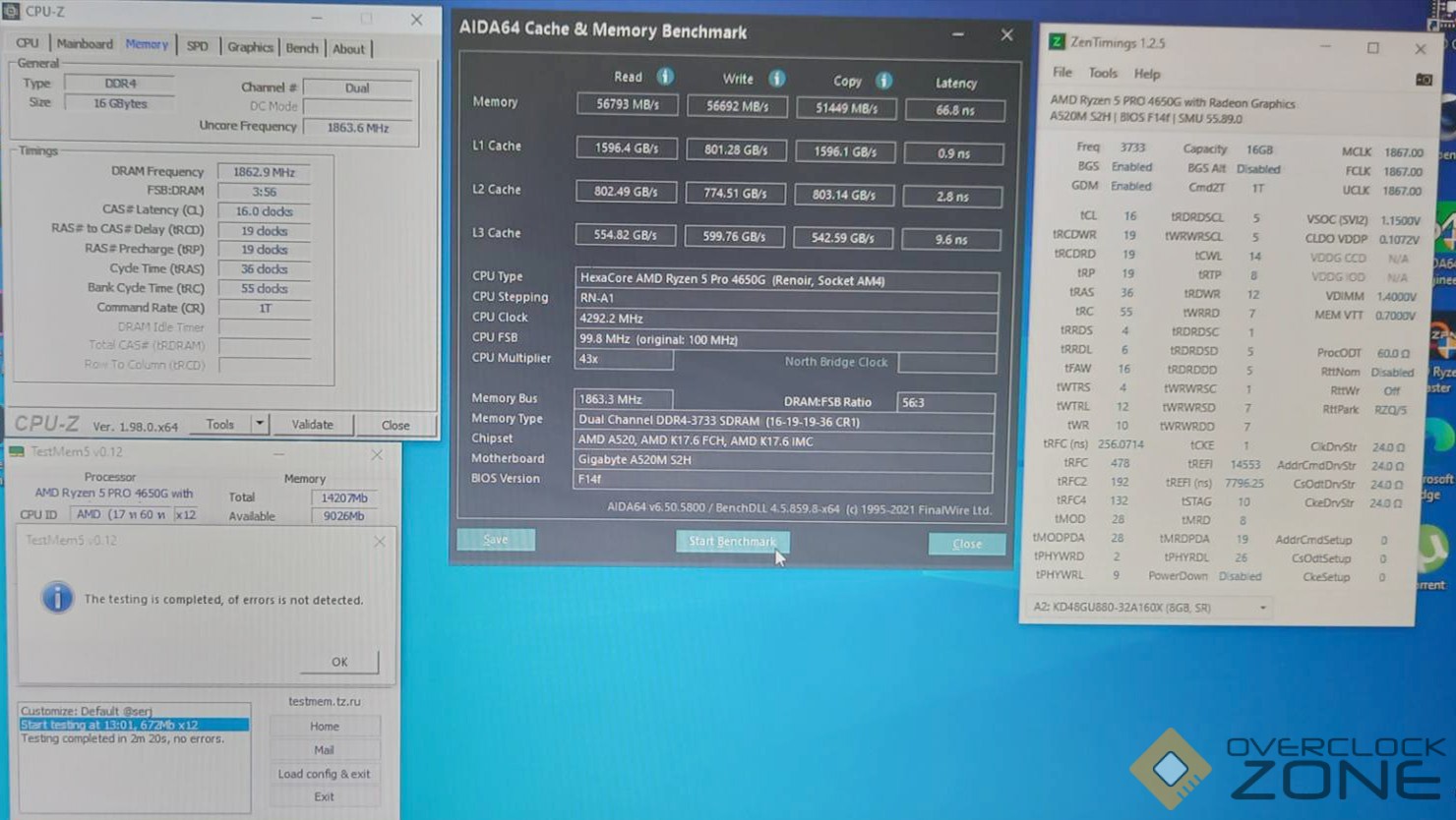Open the Mainboard tab in CPU-Z
Image resolution: width=1456 pixels, height=820 pixels.
tap(85, 44)
